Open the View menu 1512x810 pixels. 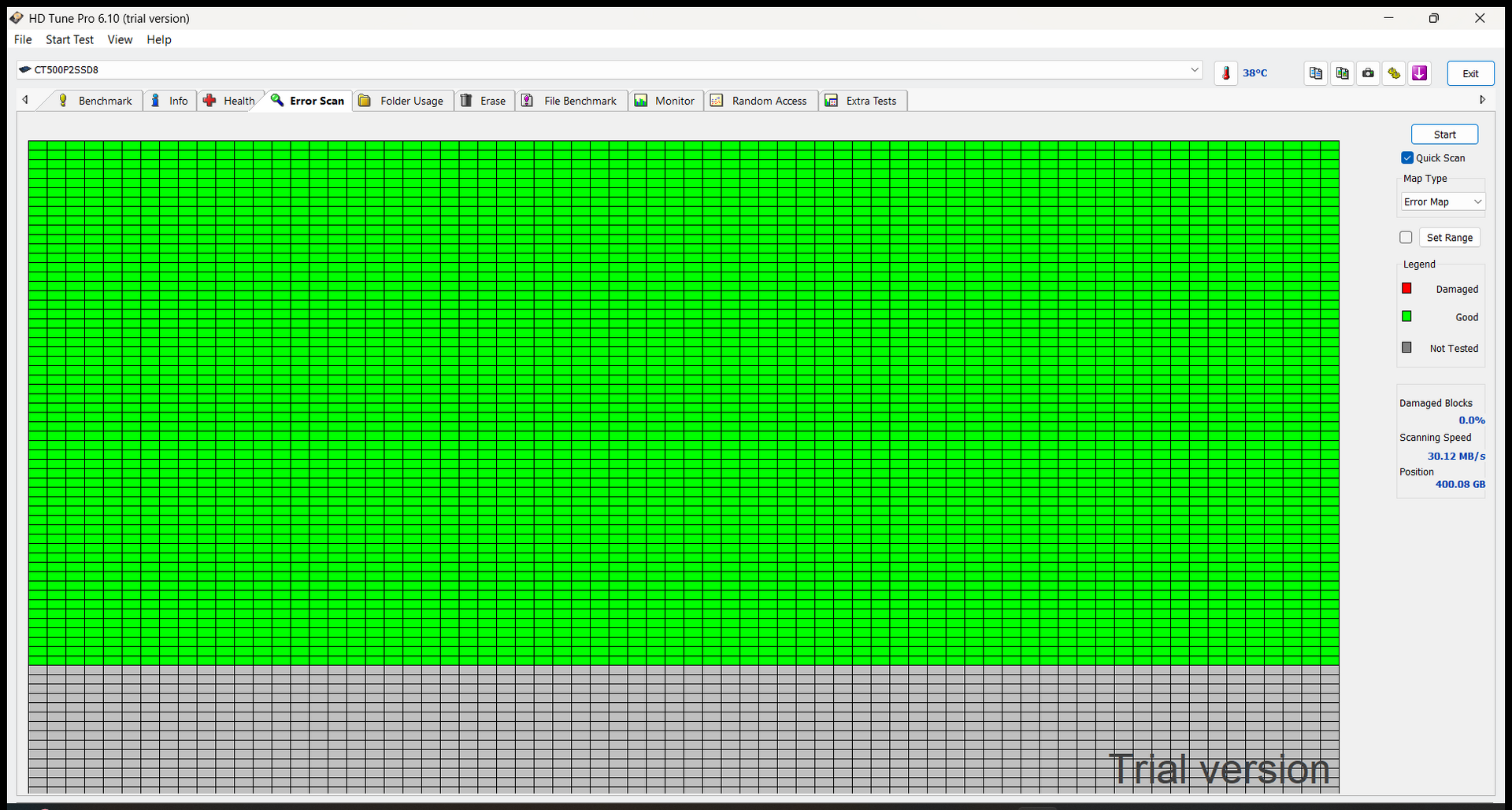point(120,39)
